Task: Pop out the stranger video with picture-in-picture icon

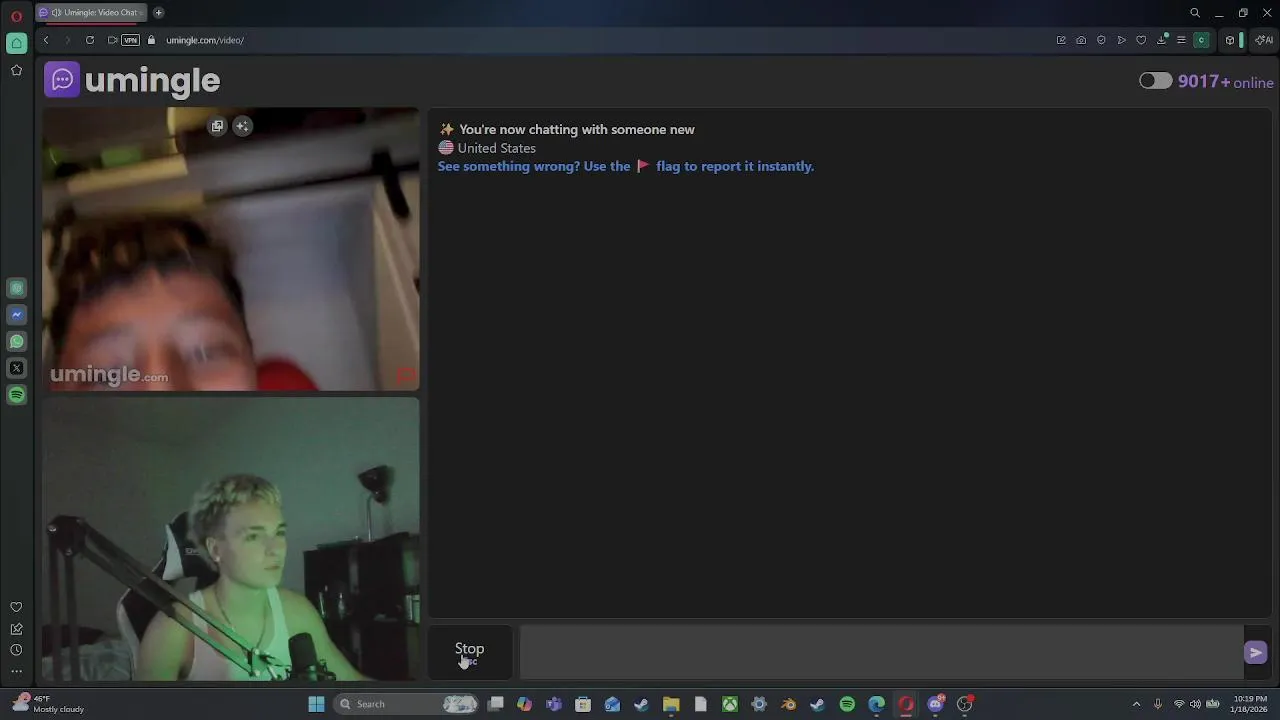Action: click(217, 126)
